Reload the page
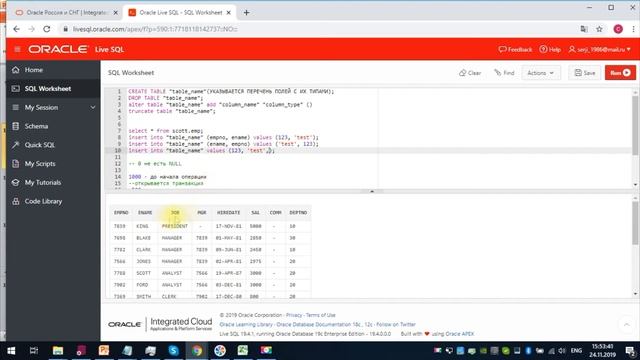Image resolution: width=640 pixels, height=360 pixels. (x=47, y=29)
